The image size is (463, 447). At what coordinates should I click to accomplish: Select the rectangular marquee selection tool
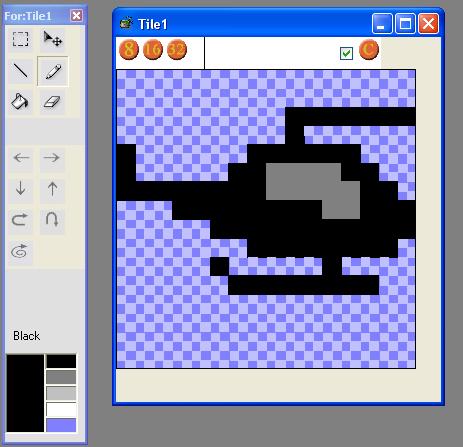21,39
